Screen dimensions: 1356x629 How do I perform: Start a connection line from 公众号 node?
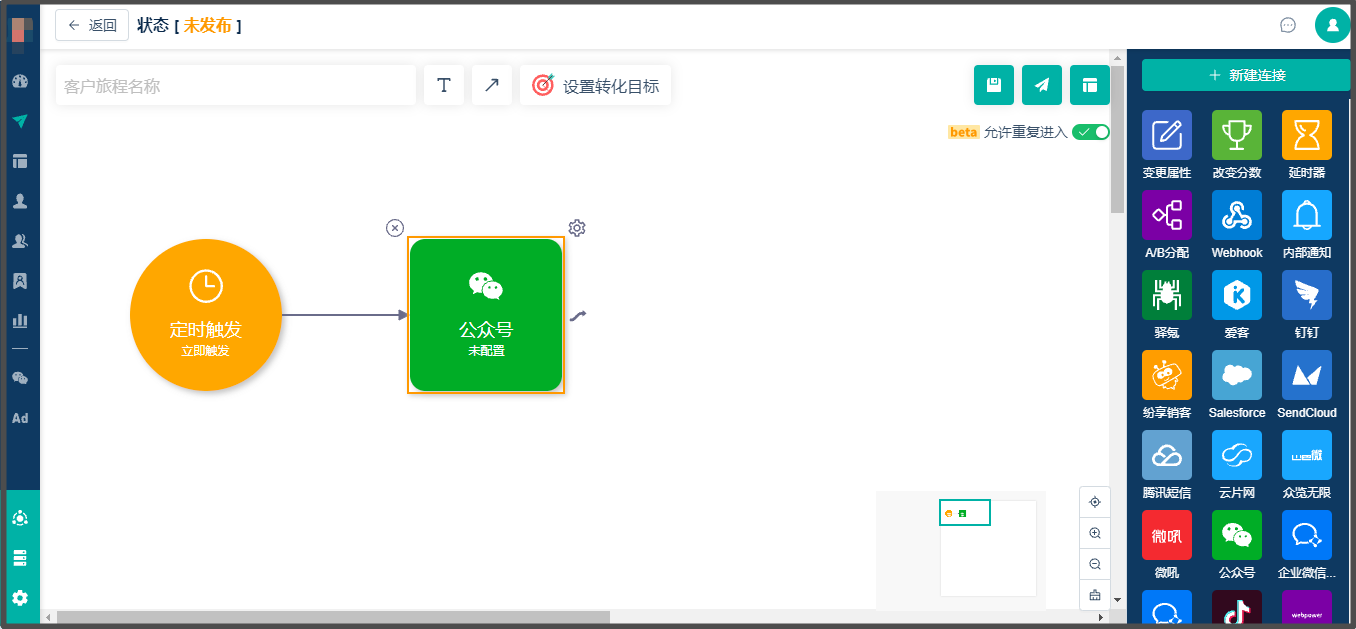(x=578, y=316)
